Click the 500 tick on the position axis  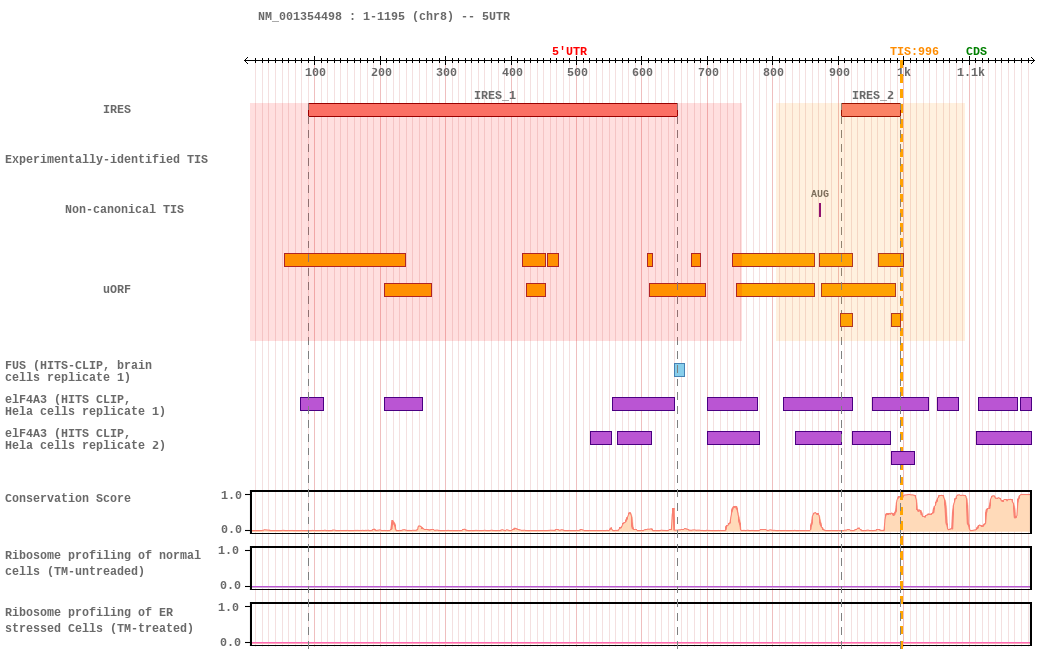click(x=577, y=72)
